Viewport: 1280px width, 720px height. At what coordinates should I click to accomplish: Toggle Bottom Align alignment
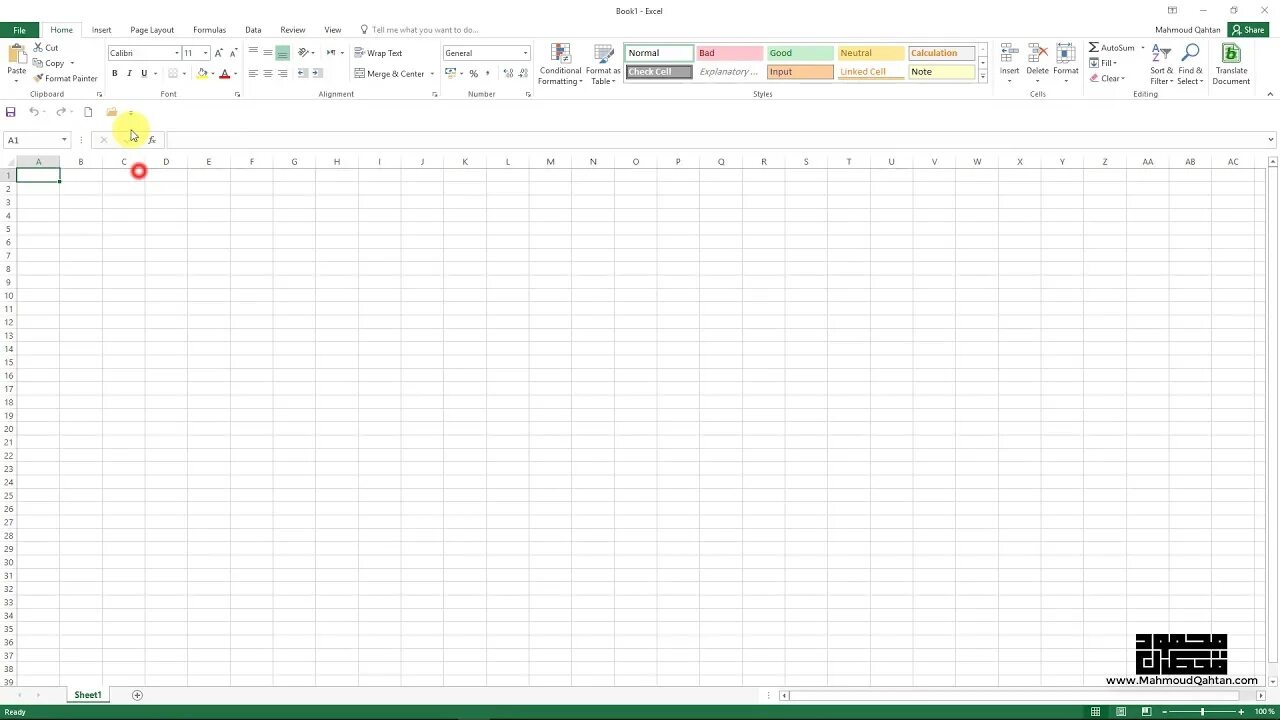(x=283, y=53)
